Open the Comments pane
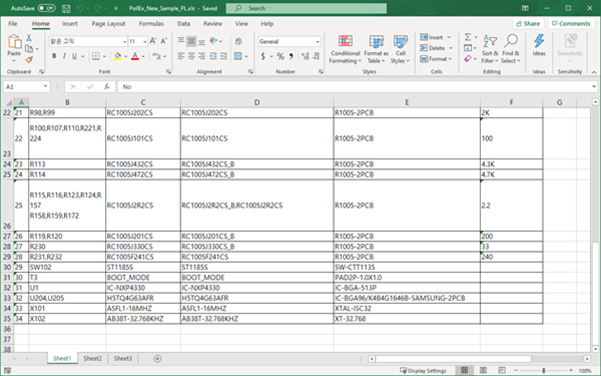The height and width of the screenshot is (376, 601). pos(571,23)
